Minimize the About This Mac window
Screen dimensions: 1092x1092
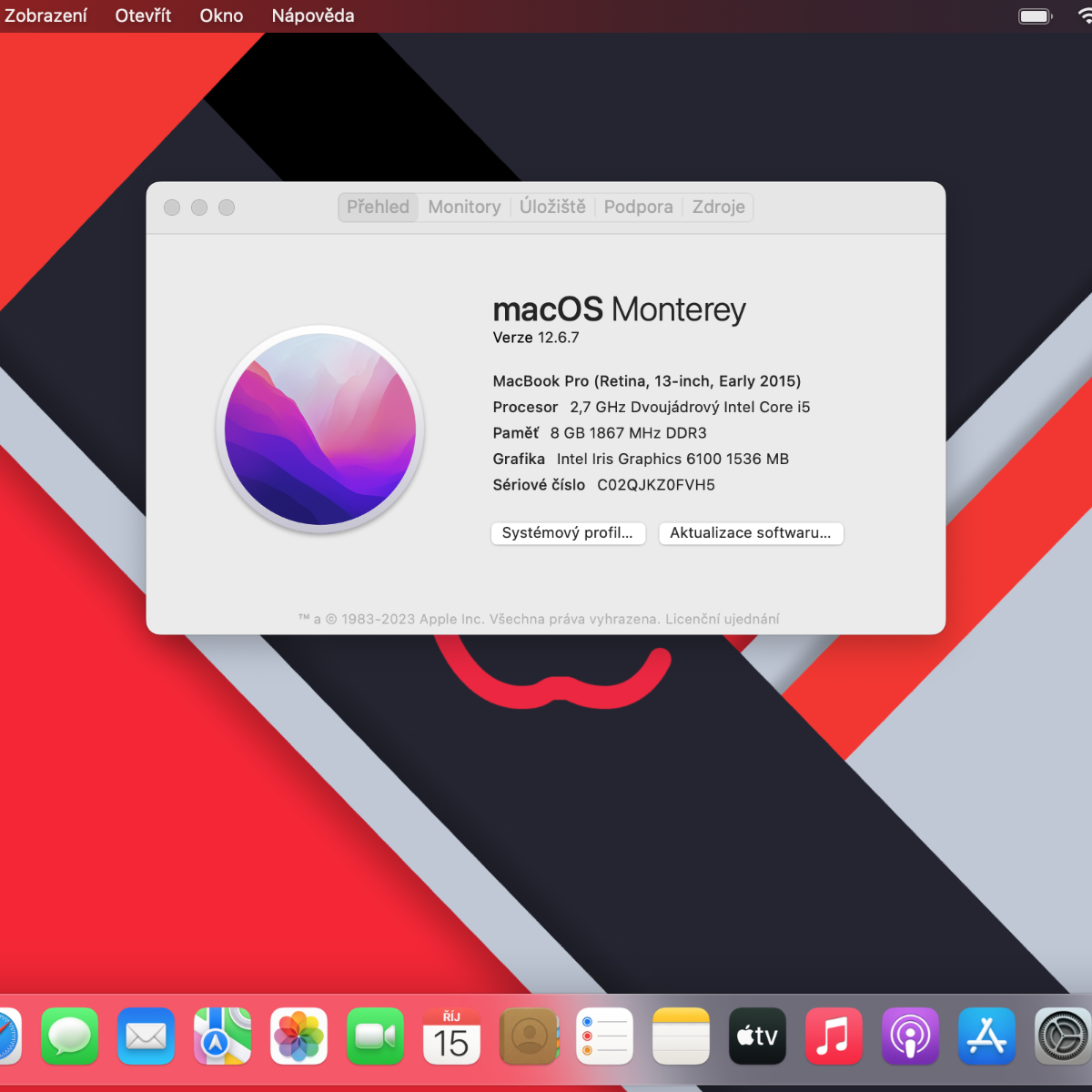coord(199,207)
